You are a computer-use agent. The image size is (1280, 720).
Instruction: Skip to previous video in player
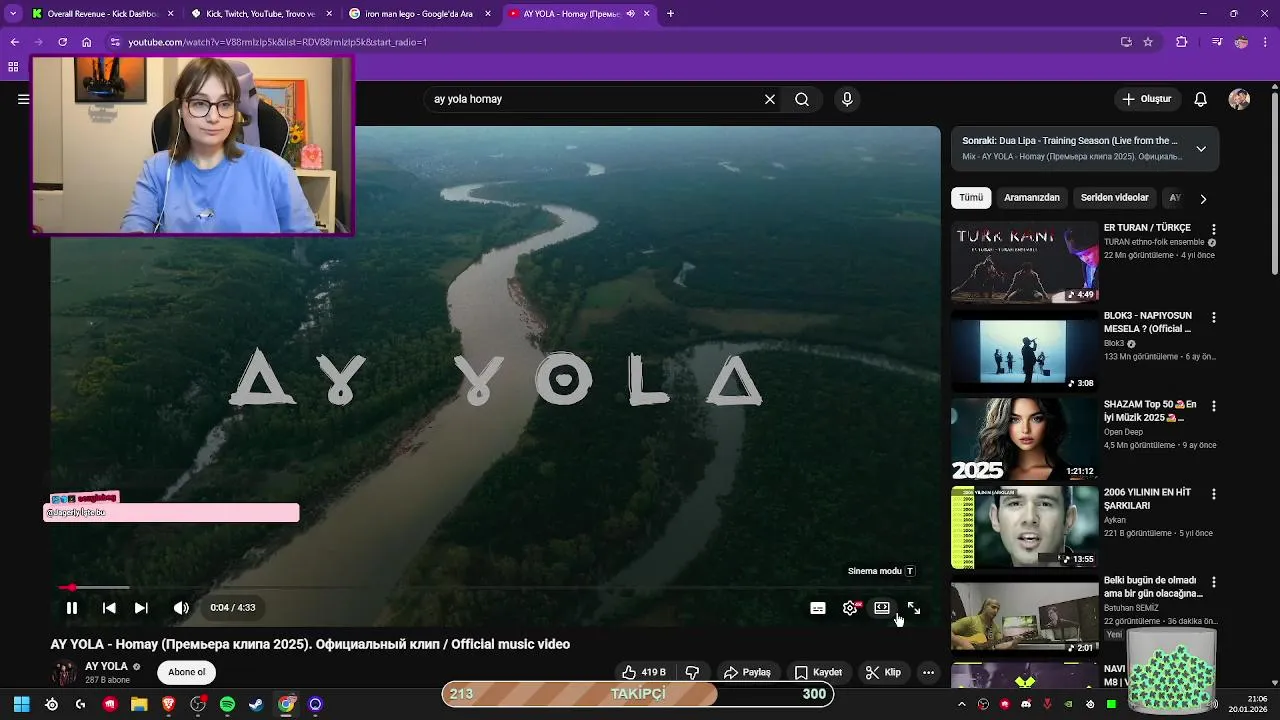[109, 608]
